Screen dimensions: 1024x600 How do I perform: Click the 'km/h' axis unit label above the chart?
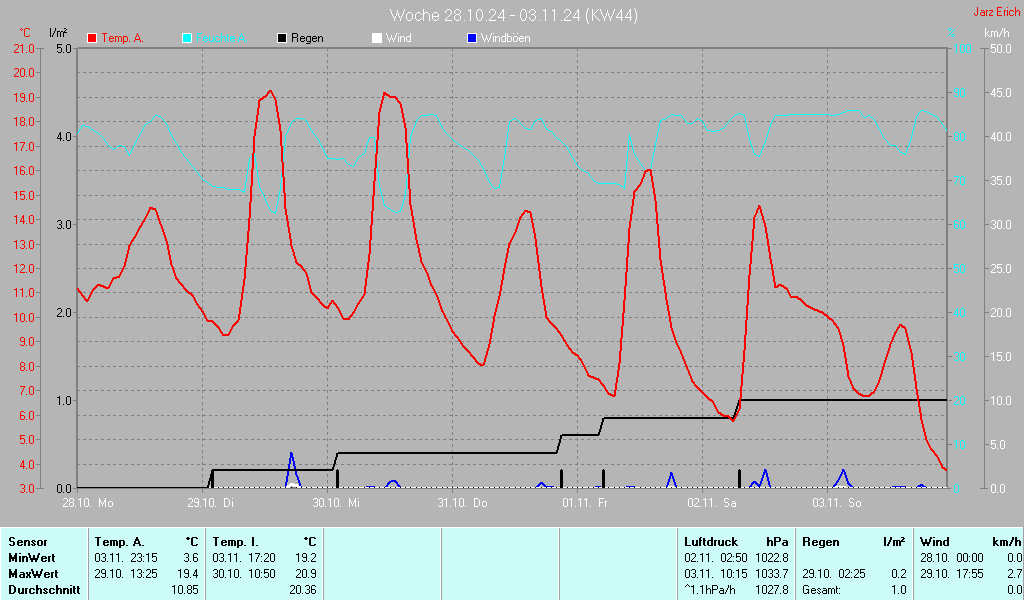point(997,33)
